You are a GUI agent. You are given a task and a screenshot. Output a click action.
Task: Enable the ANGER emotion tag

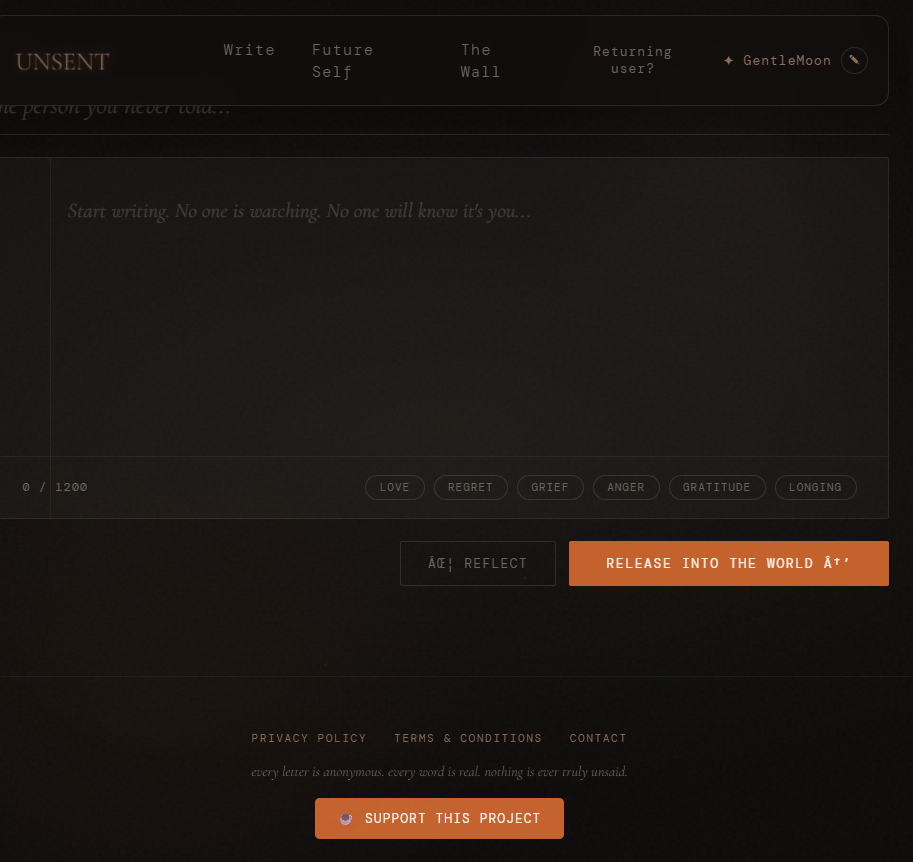tap(626, 487)
